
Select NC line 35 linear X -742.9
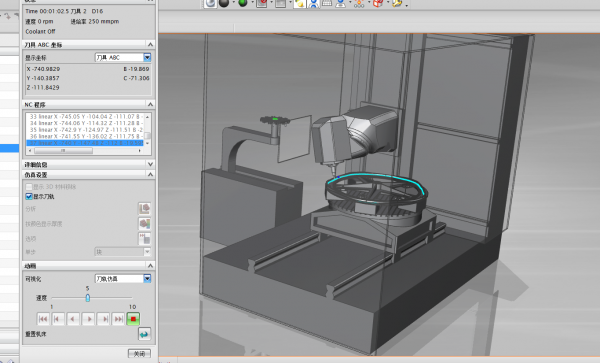pyautogui.click(x=85, y=129)
